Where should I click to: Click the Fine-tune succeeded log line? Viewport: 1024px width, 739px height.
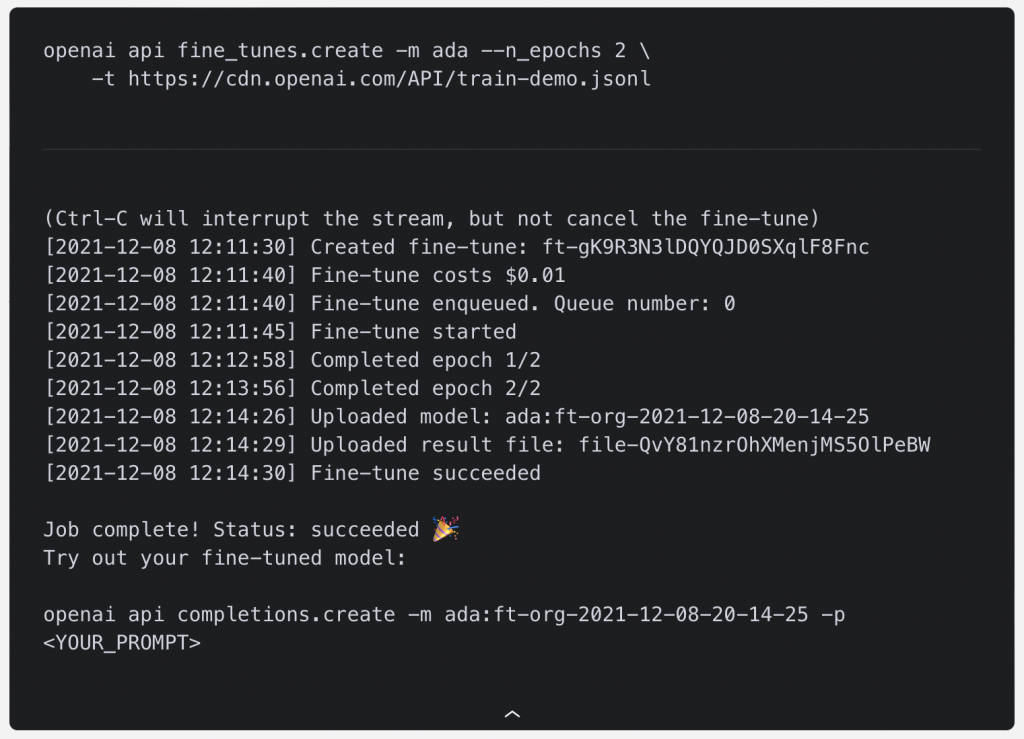tap(292, 473)
